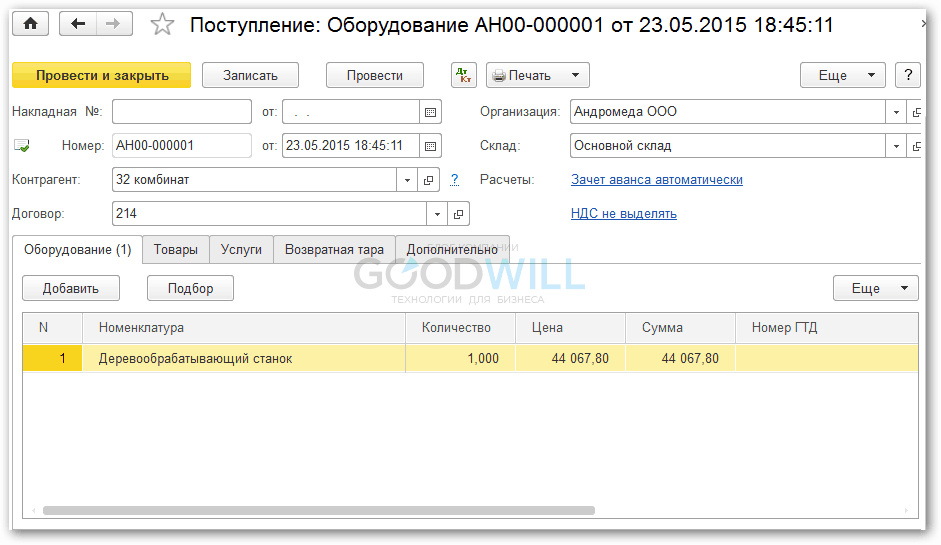Click Провести и закрыть button
Viewport: 941px width, 545px height.
click(101, 75)
